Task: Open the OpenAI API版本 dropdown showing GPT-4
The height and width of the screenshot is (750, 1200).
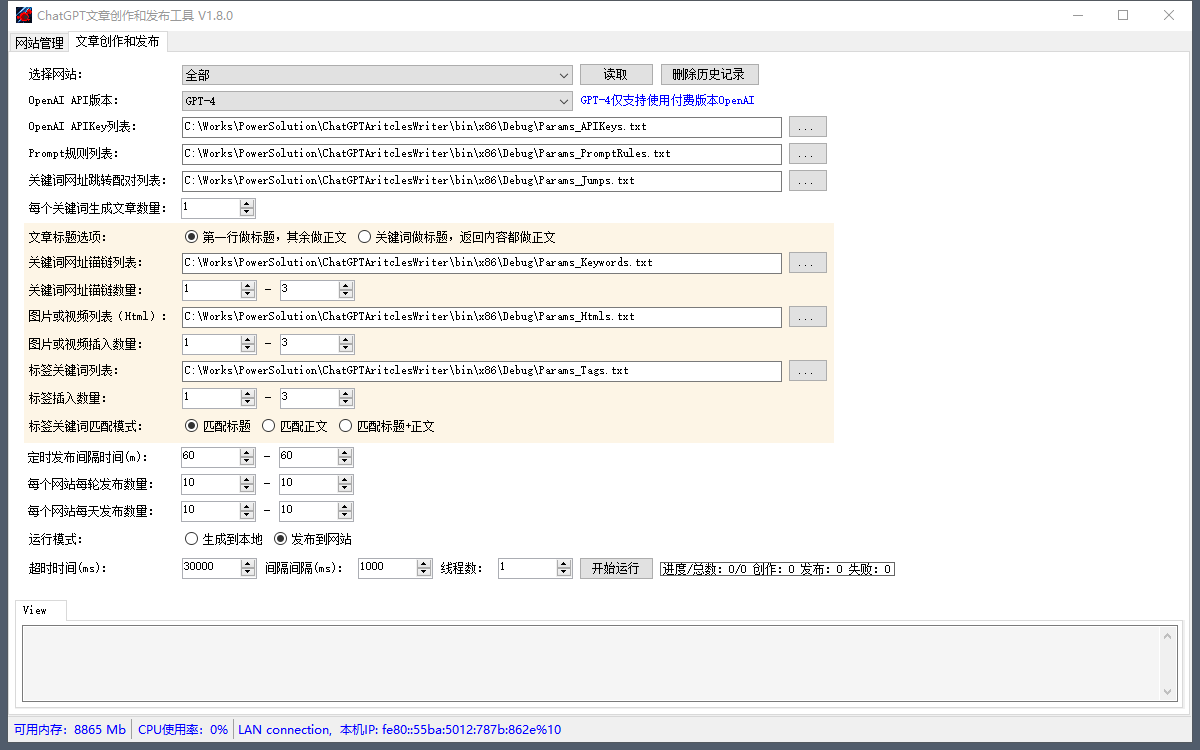Action: tap(377, 101)
